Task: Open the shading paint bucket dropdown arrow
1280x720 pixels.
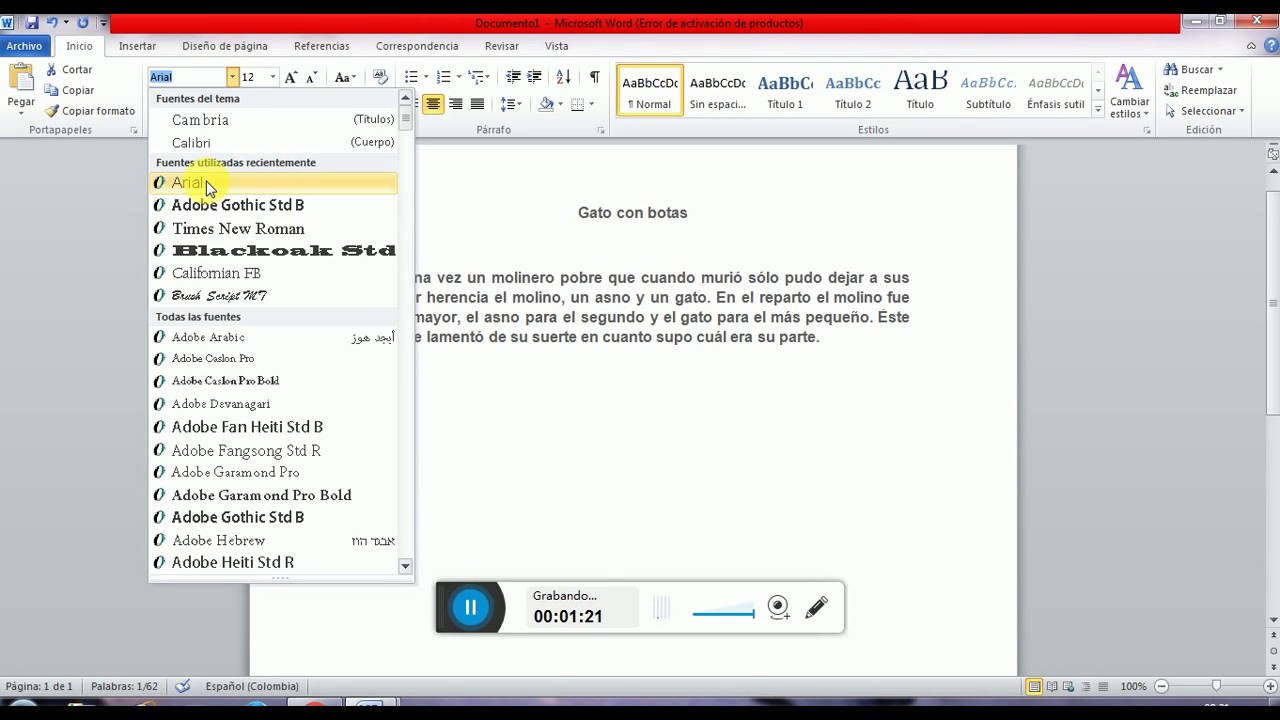Action: pos(563,104)
